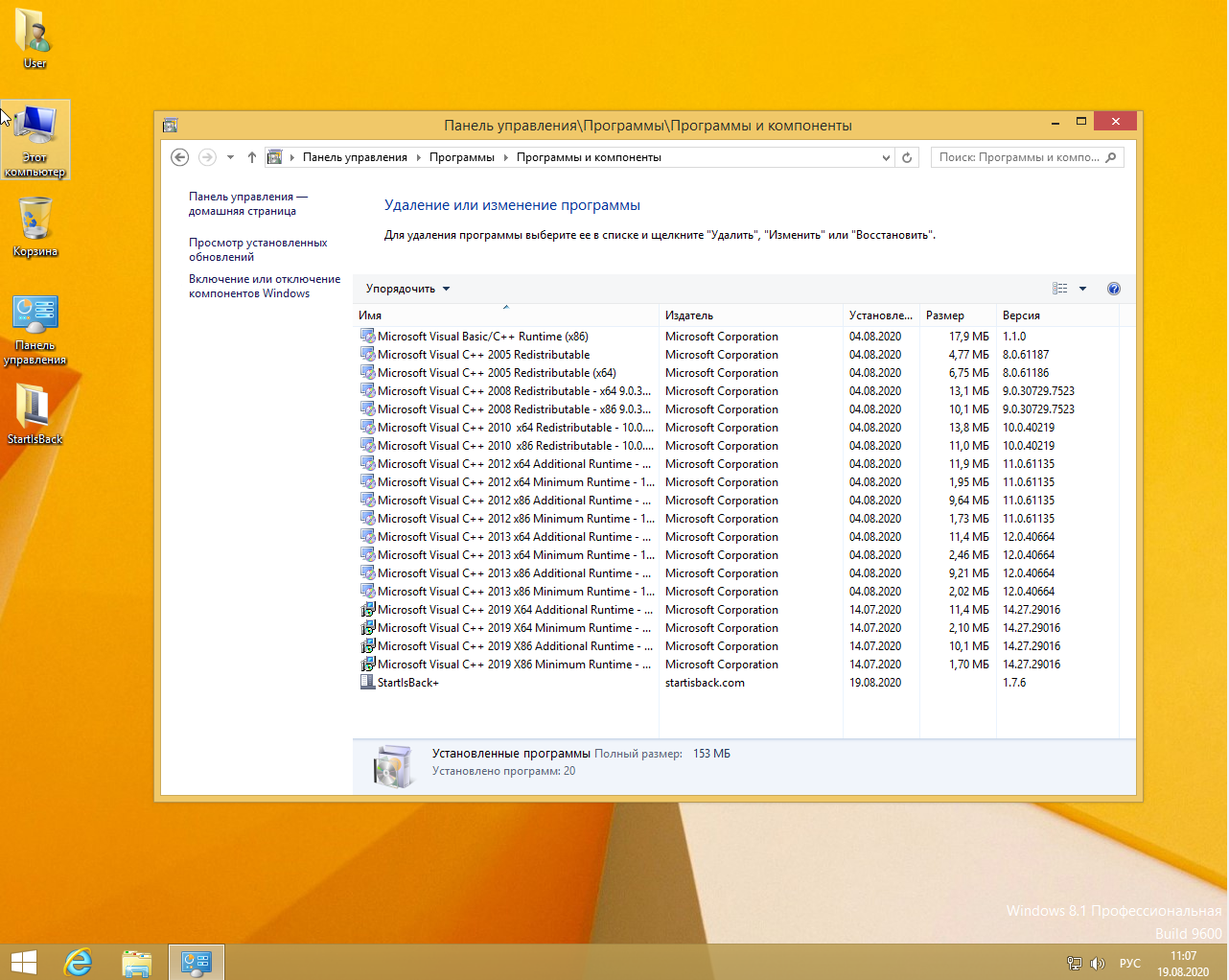Click the Up one level arrow

[252, 157]
